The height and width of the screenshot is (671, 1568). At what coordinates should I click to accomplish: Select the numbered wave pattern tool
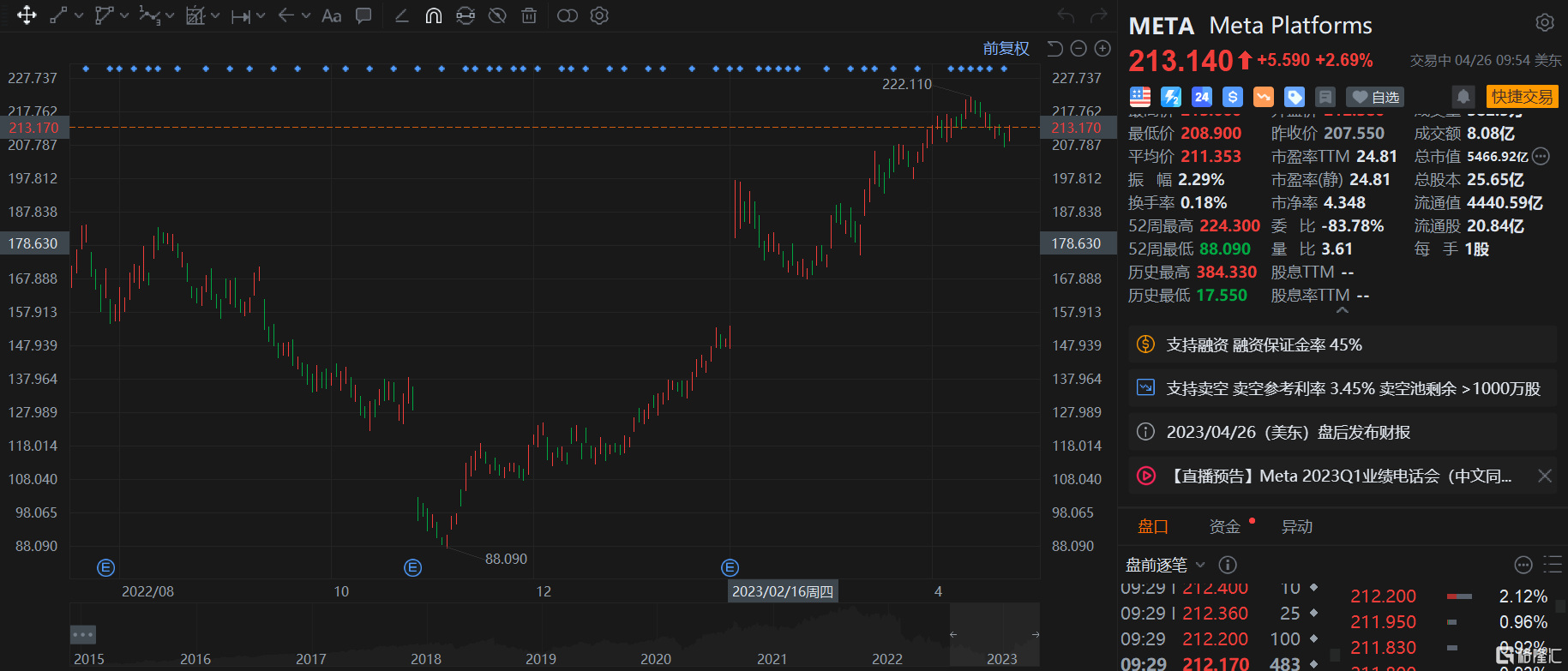(x=150, y=15)
